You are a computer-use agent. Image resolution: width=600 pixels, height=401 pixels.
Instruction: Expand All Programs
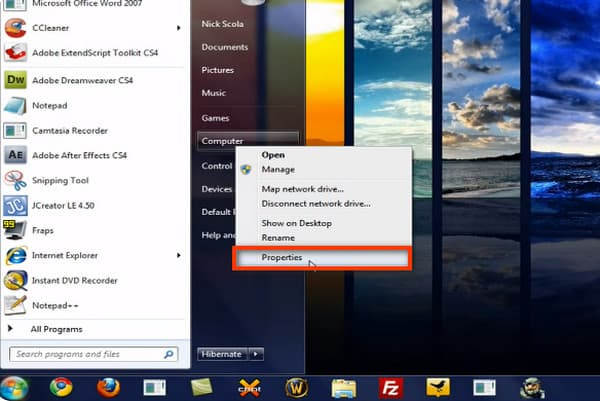(56, 329)
